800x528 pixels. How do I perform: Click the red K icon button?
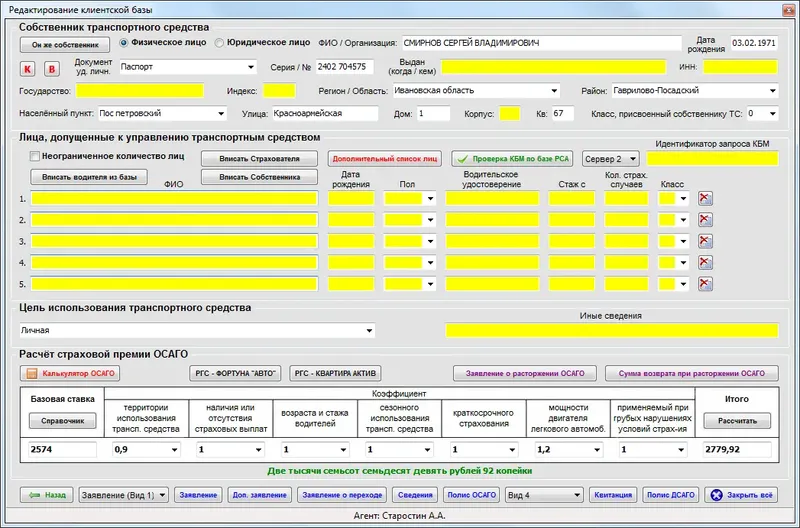tap(29, 68)
